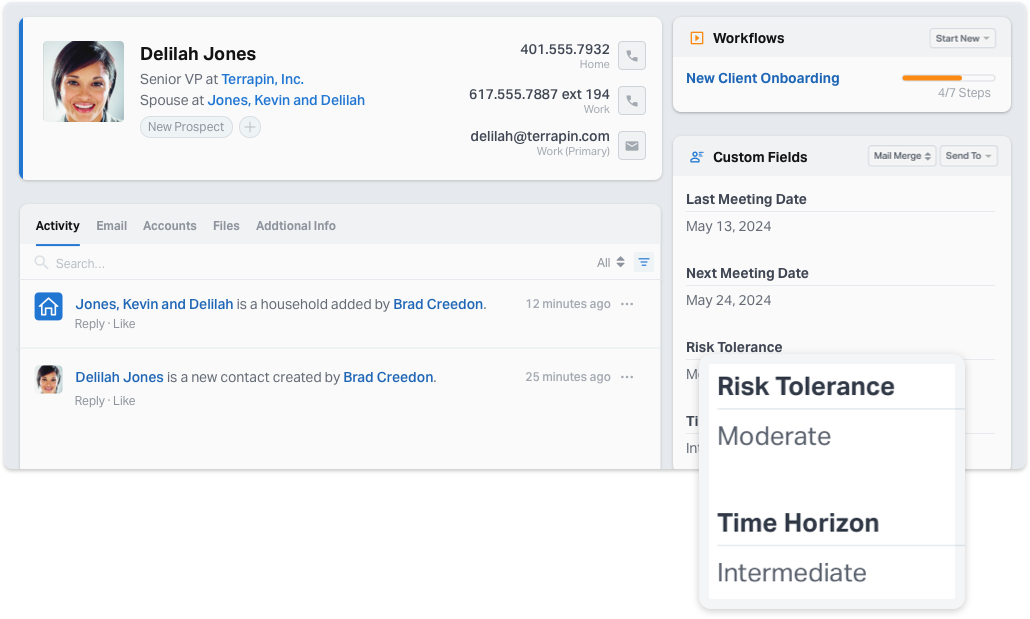The image size is (1030, 619).
Task: Click the New Prospect tag
Action: [186, 127]
